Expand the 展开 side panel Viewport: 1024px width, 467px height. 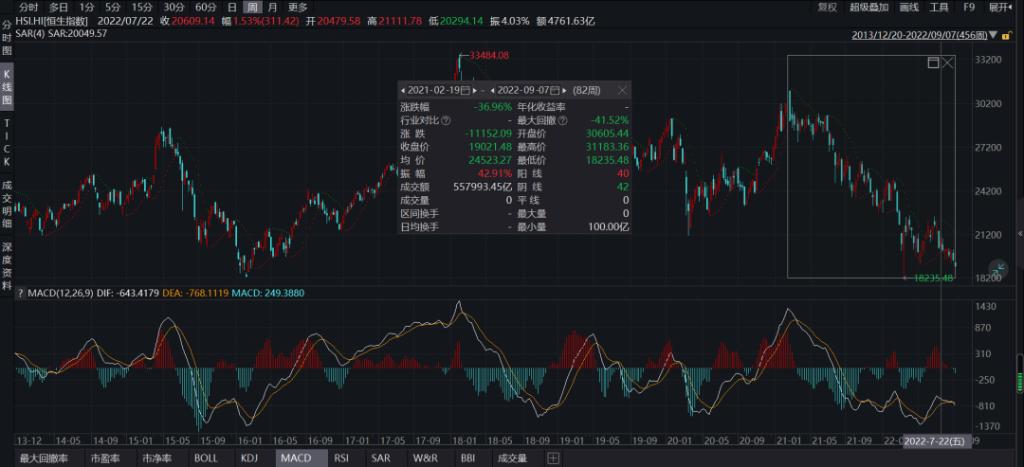coord(999,7)
